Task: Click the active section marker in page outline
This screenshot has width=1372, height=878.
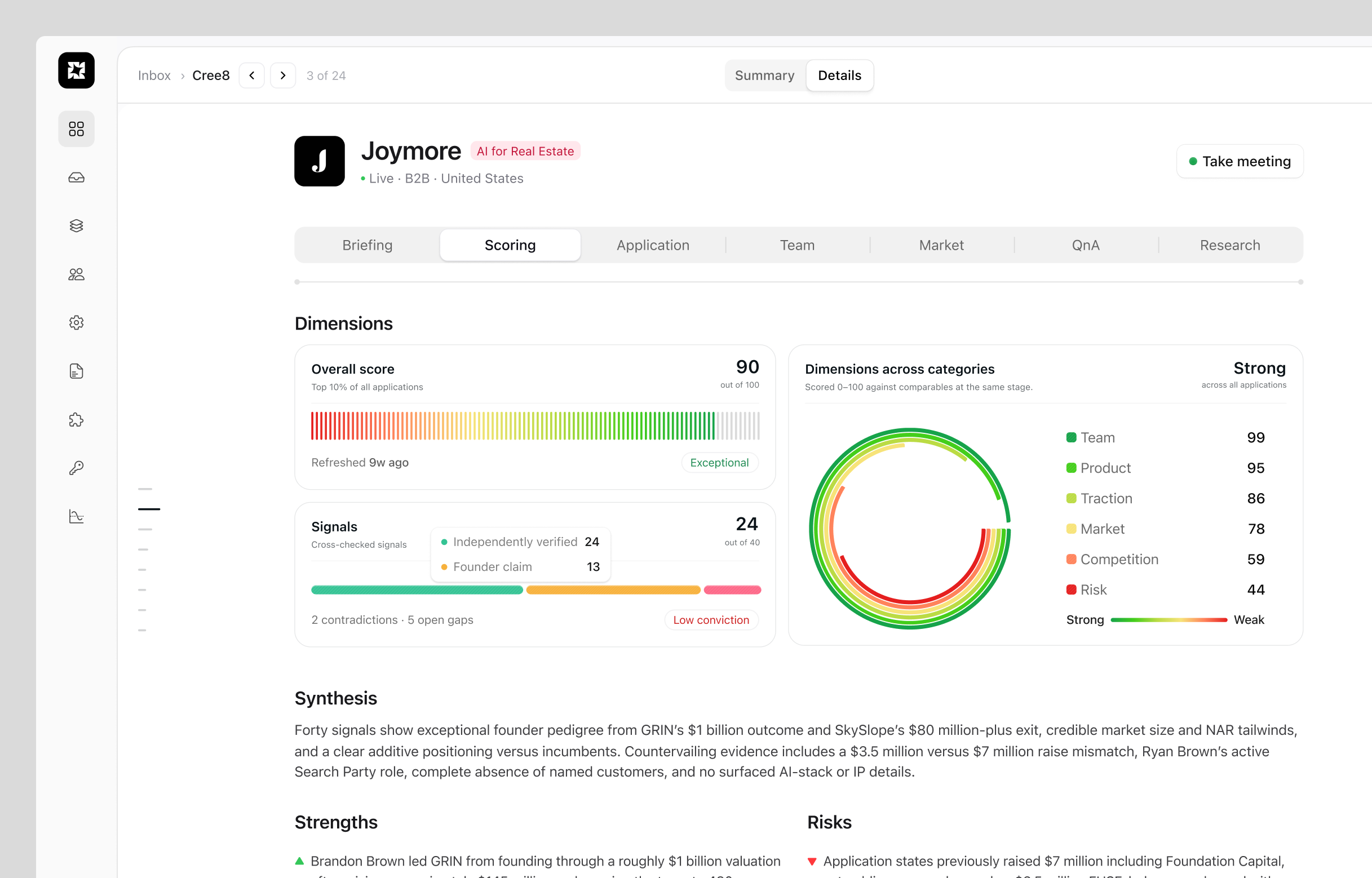Action: pos(149,509)
